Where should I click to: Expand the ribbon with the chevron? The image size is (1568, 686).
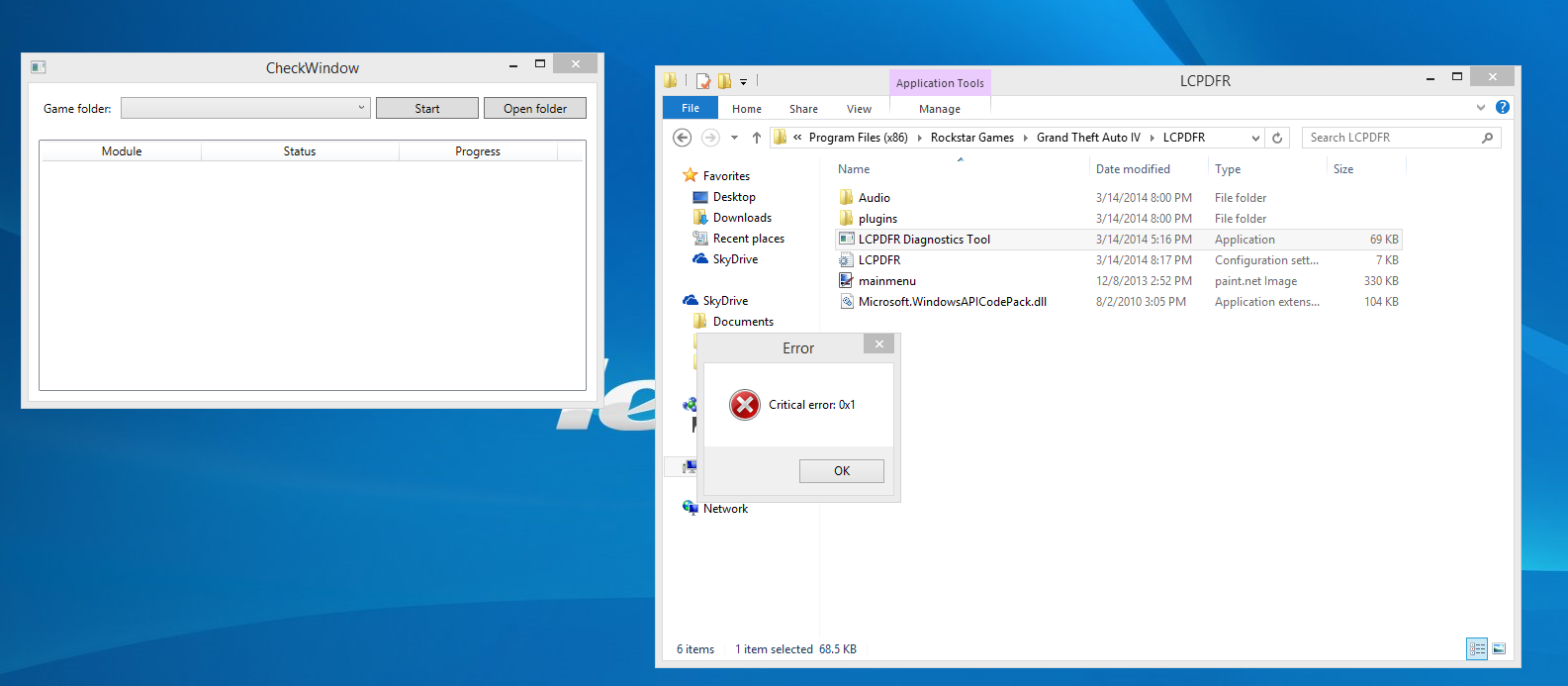(1481, 107)
